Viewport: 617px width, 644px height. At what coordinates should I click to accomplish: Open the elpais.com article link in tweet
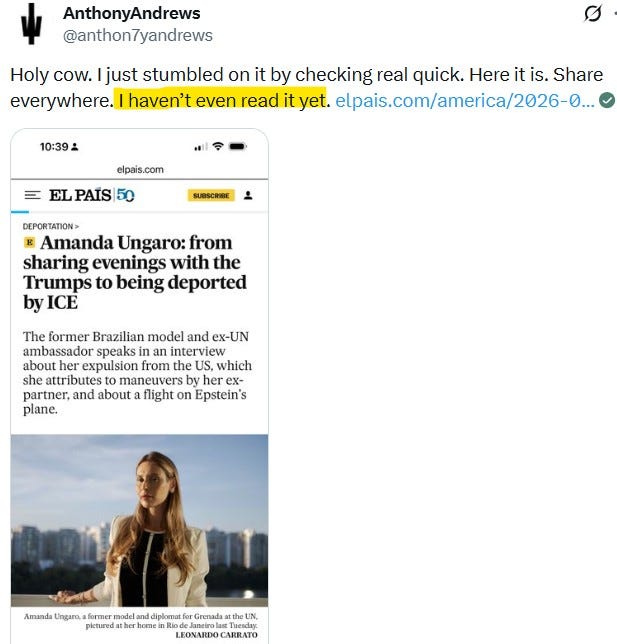(465, 101)
